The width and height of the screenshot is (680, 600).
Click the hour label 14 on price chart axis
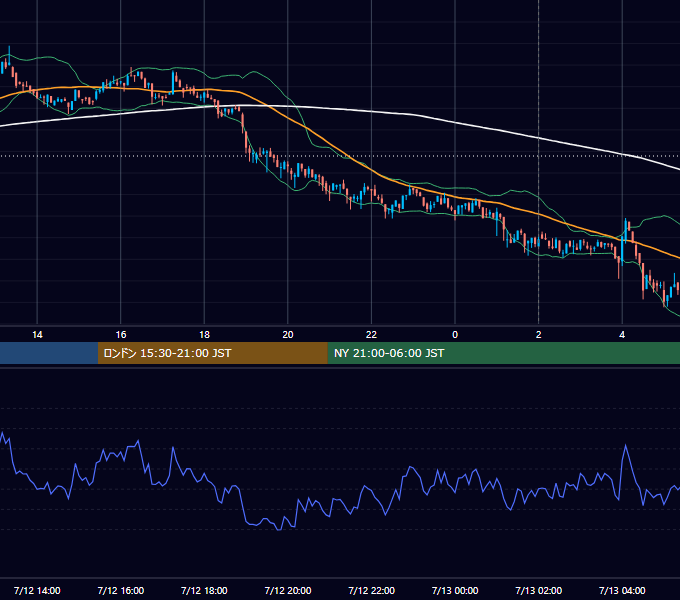(37, 335)
